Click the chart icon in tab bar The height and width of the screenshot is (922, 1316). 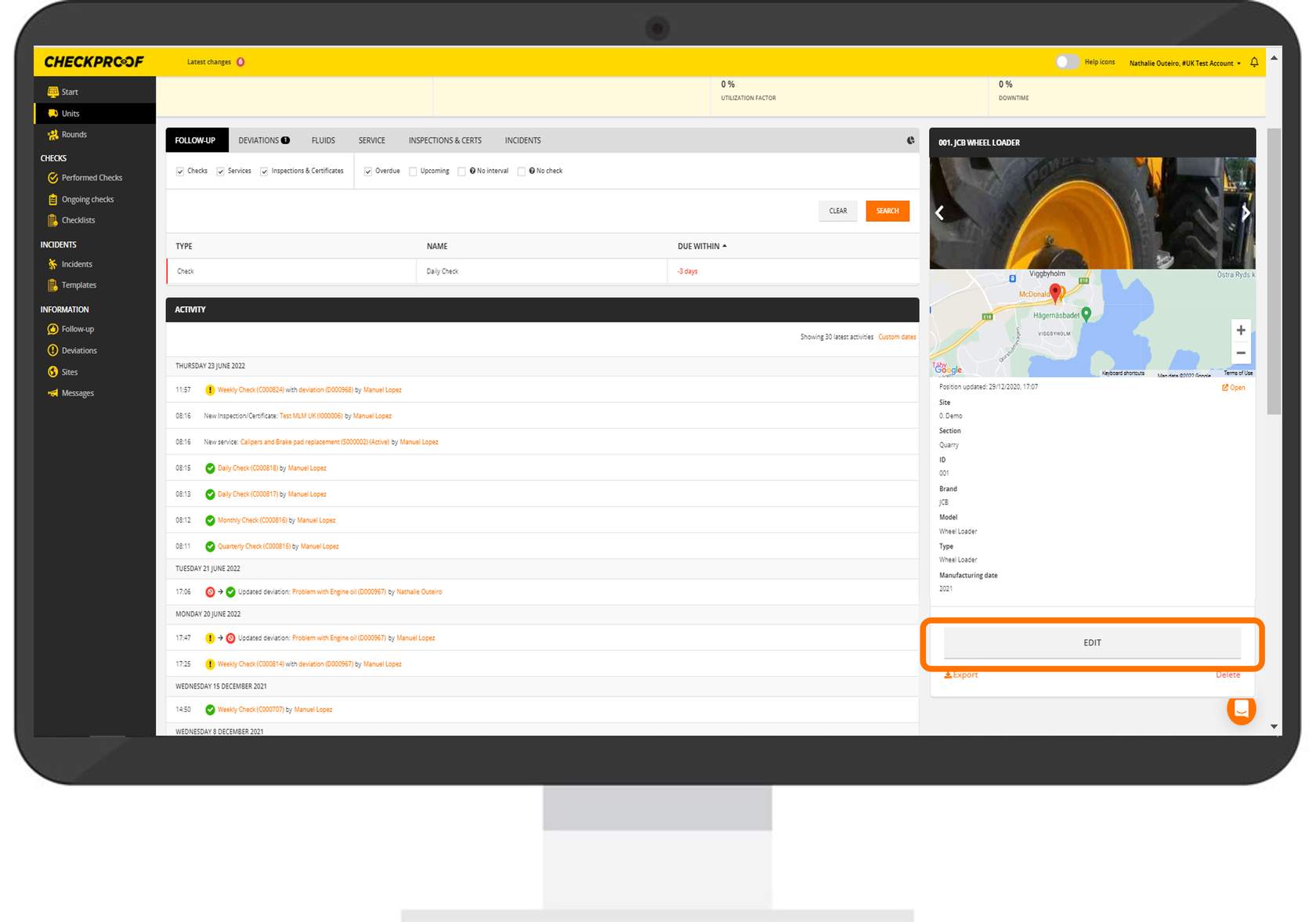[910, 141]
